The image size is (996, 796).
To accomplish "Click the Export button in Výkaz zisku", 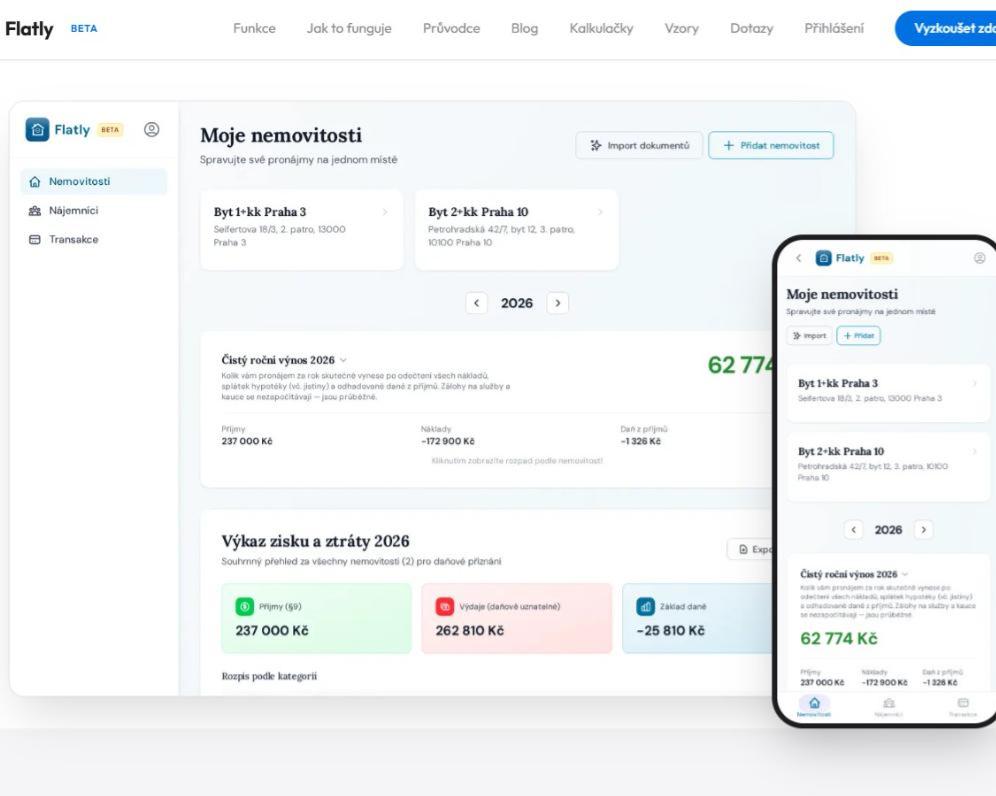I will pyautogui.click(x=751, y=550).
